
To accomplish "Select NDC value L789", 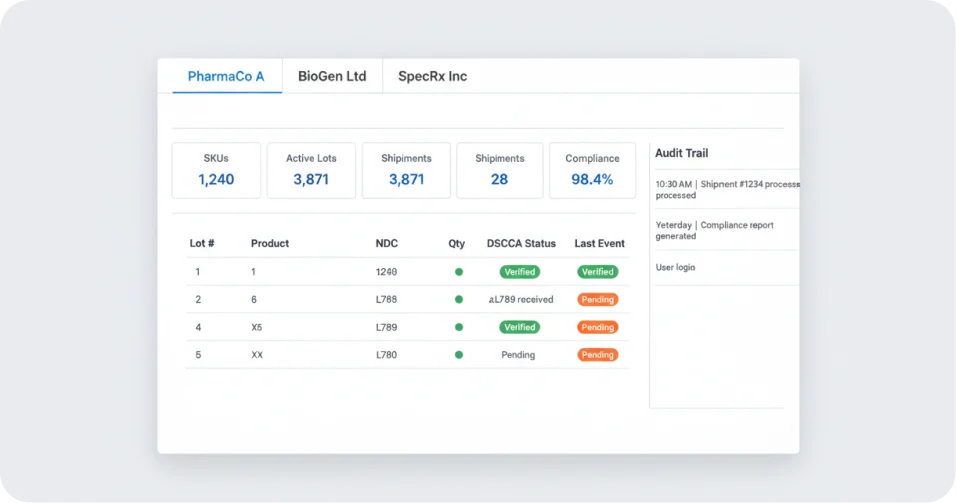I will coord(387,327).
